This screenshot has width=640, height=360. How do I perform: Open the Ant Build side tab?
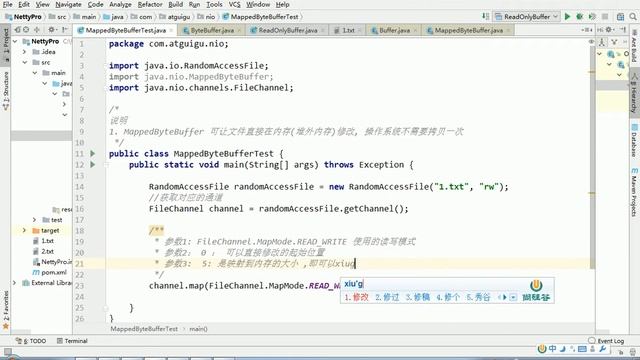pyautogui.click(x=634, y=45)
